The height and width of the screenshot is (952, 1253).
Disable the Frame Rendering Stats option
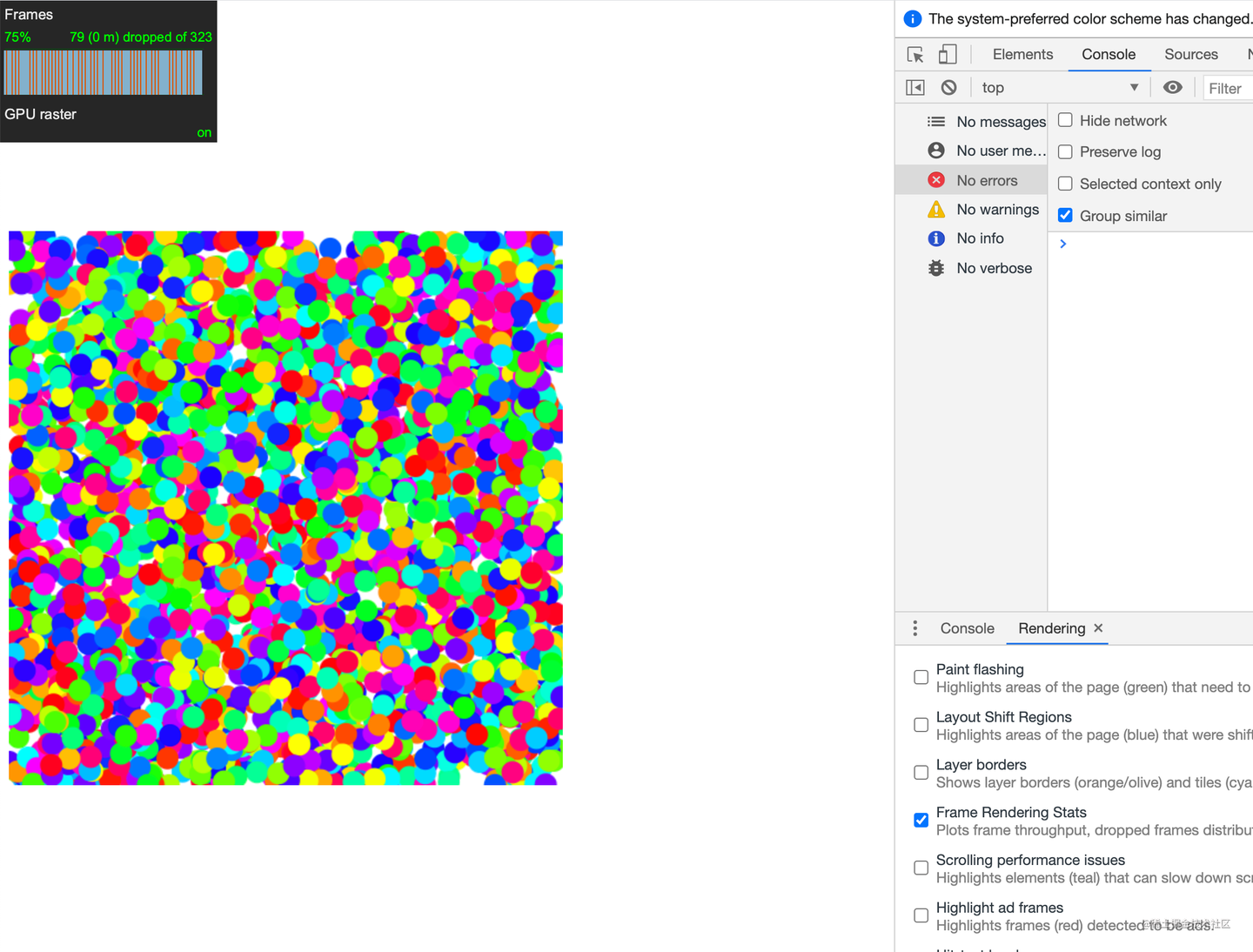921,820
